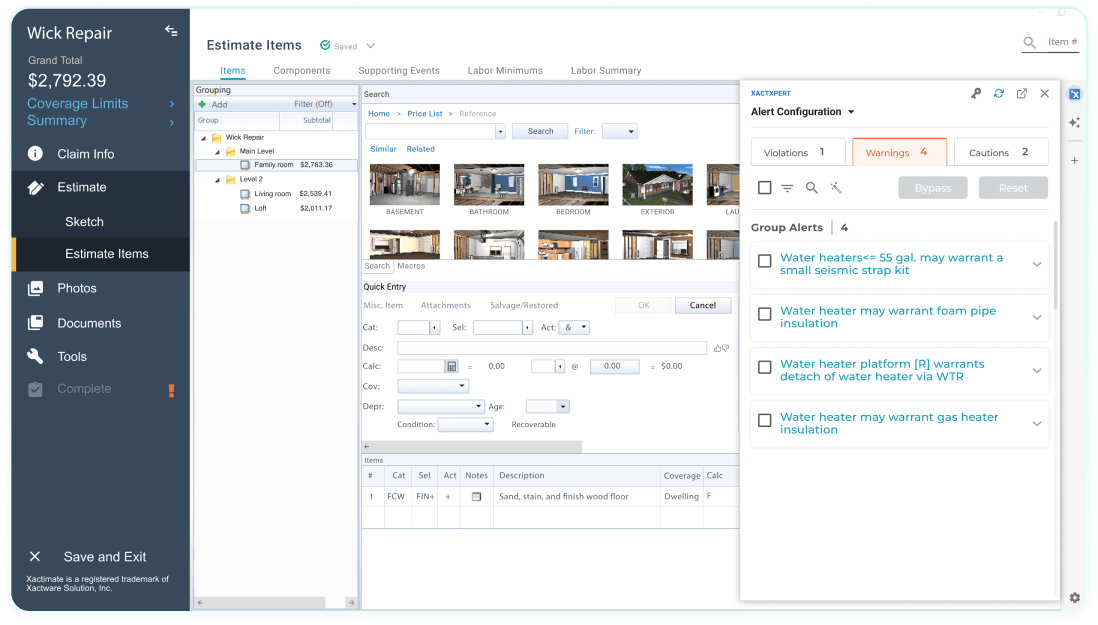Click the Related link
The image size is (1098, 625).
click(x=420, y=149)
